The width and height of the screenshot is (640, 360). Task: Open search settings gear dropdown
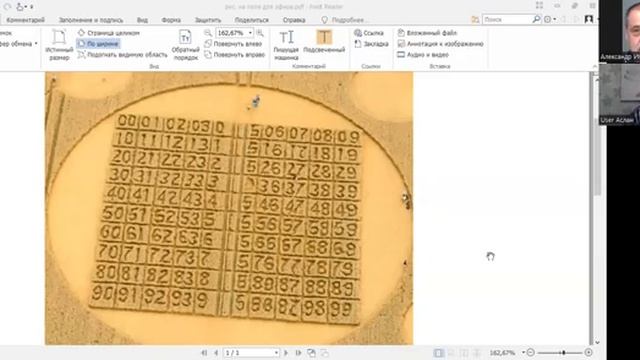coord(549,19)
